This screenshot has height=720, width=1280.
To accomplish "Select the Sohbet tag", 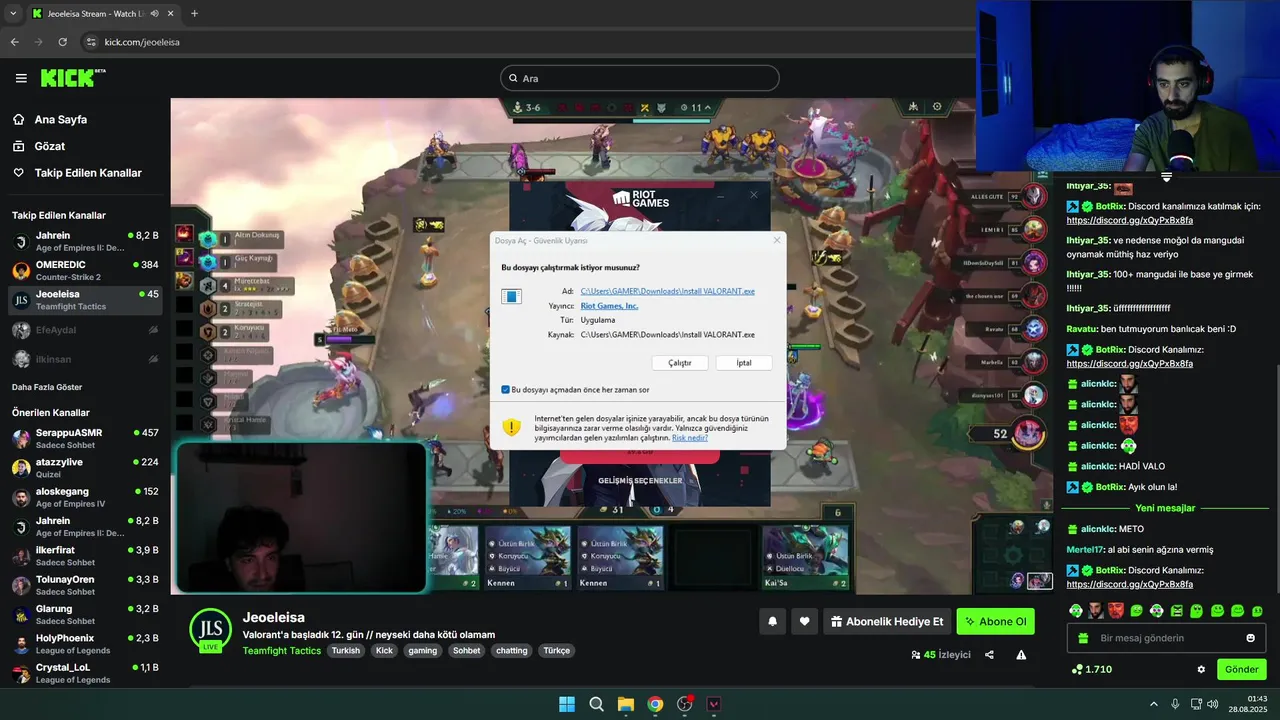I will tap(466, 651).
